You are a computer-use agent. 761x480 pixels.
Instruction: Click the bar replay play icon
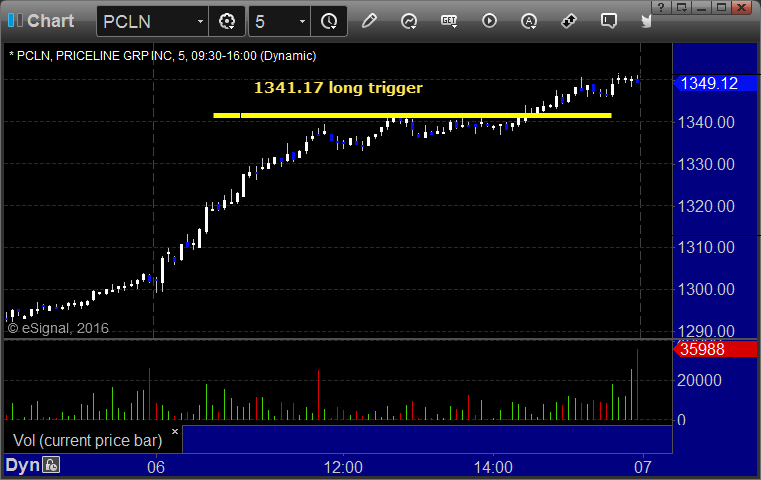pyautogui.click(x=489, y=21)
